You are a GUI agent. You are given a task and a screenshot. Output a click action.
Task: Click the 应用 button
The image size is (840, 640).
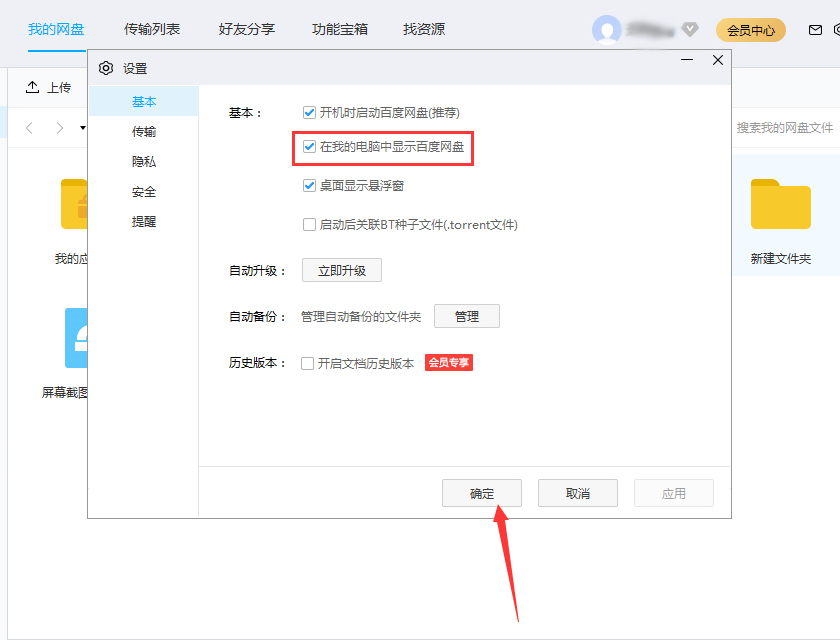[x=673, y=493]
